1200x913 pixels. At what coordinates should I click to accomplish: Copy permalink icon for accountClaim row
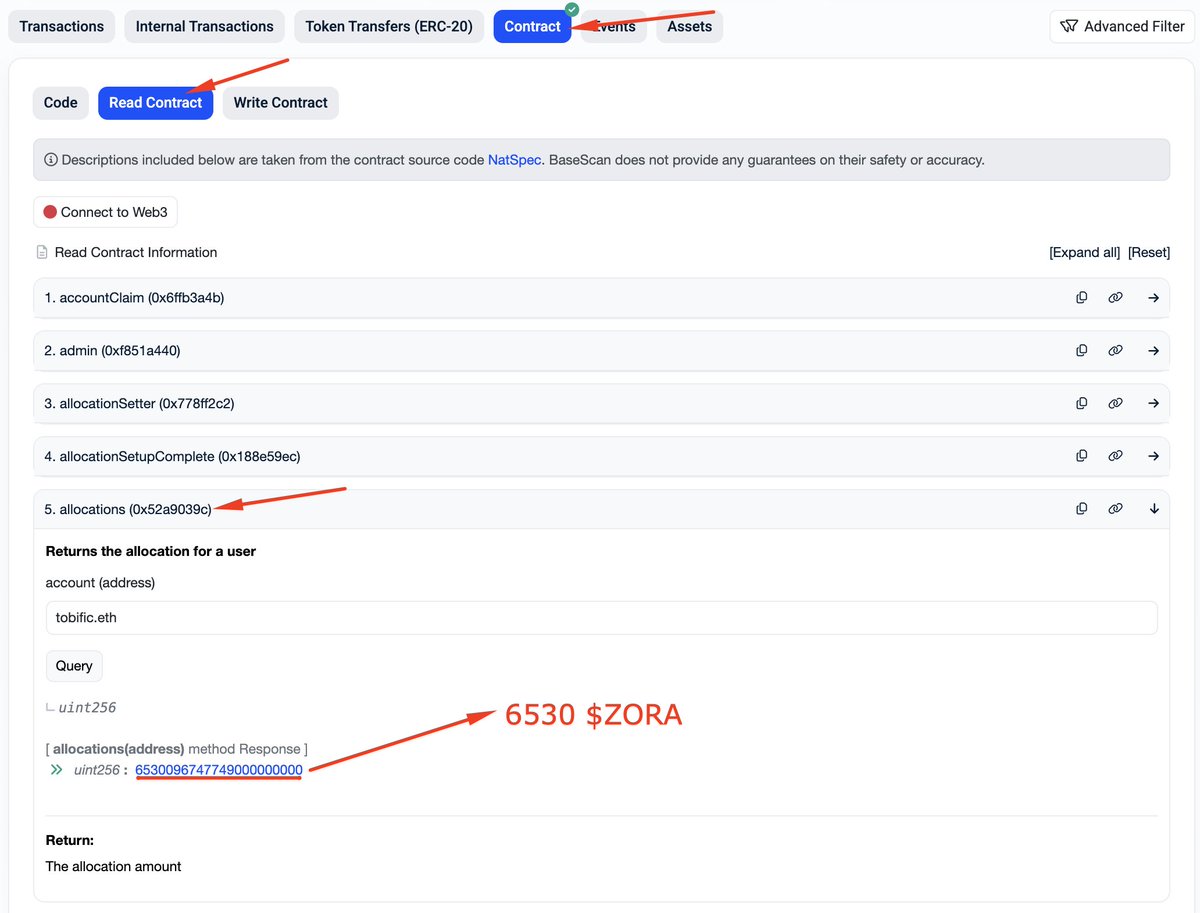pyautogui.click(x=1115, y=298)
